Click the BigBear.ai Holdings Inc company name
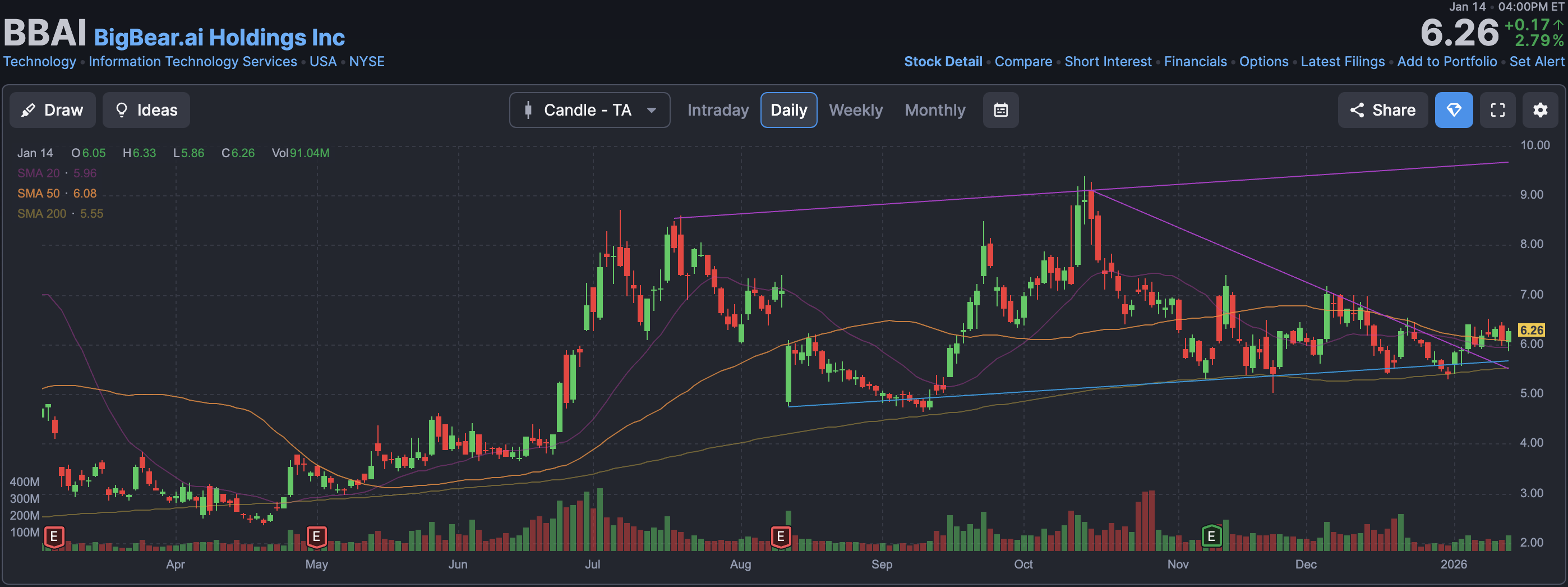Screen dimensions: 1568x587 point(219,37)
